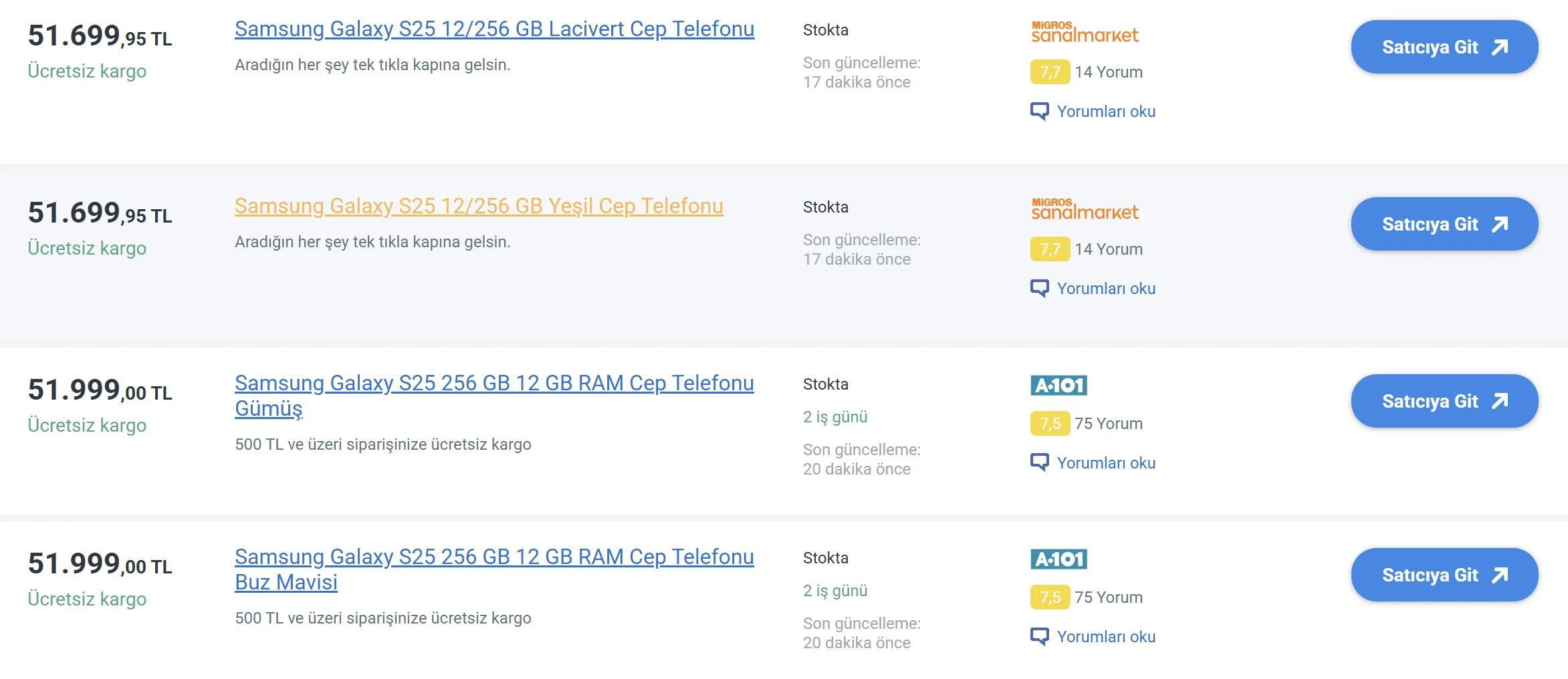This screenshot has height=679, width=1568.
Task: Open Samsung Galaxy S25 Lacivert product link
Action: click(x=494, y=29)
